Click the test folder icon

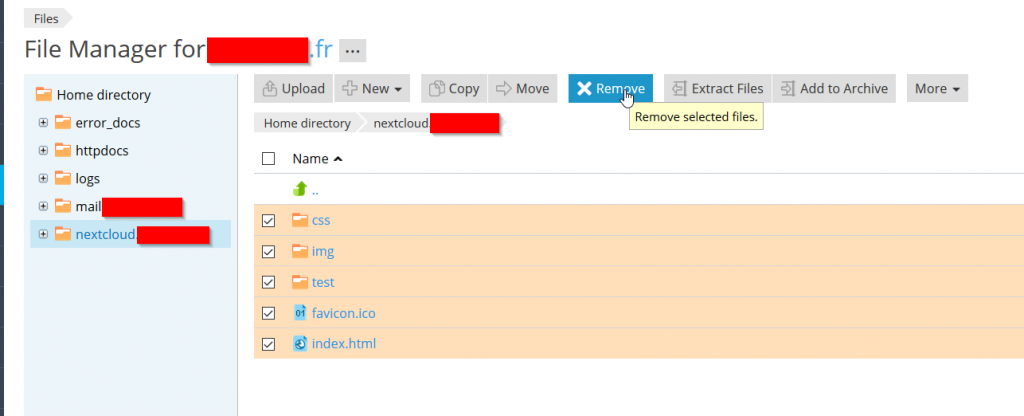300,282
